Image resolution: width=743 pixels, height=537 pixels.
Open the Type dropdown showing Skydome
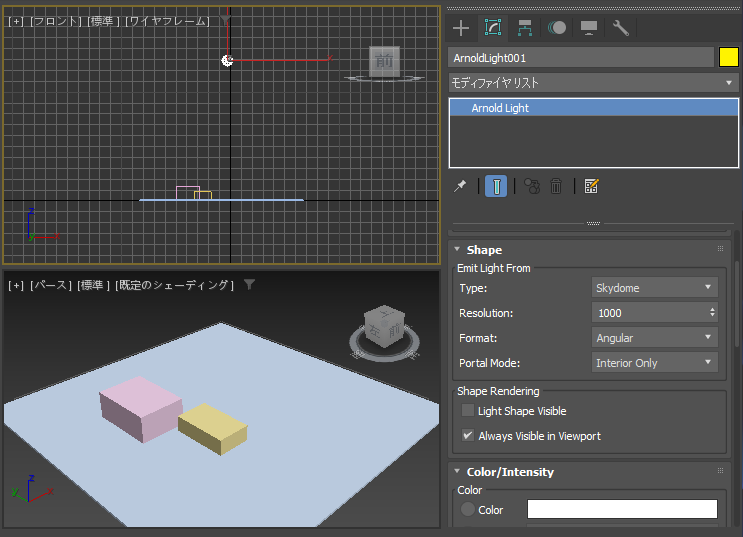[654, 288]
